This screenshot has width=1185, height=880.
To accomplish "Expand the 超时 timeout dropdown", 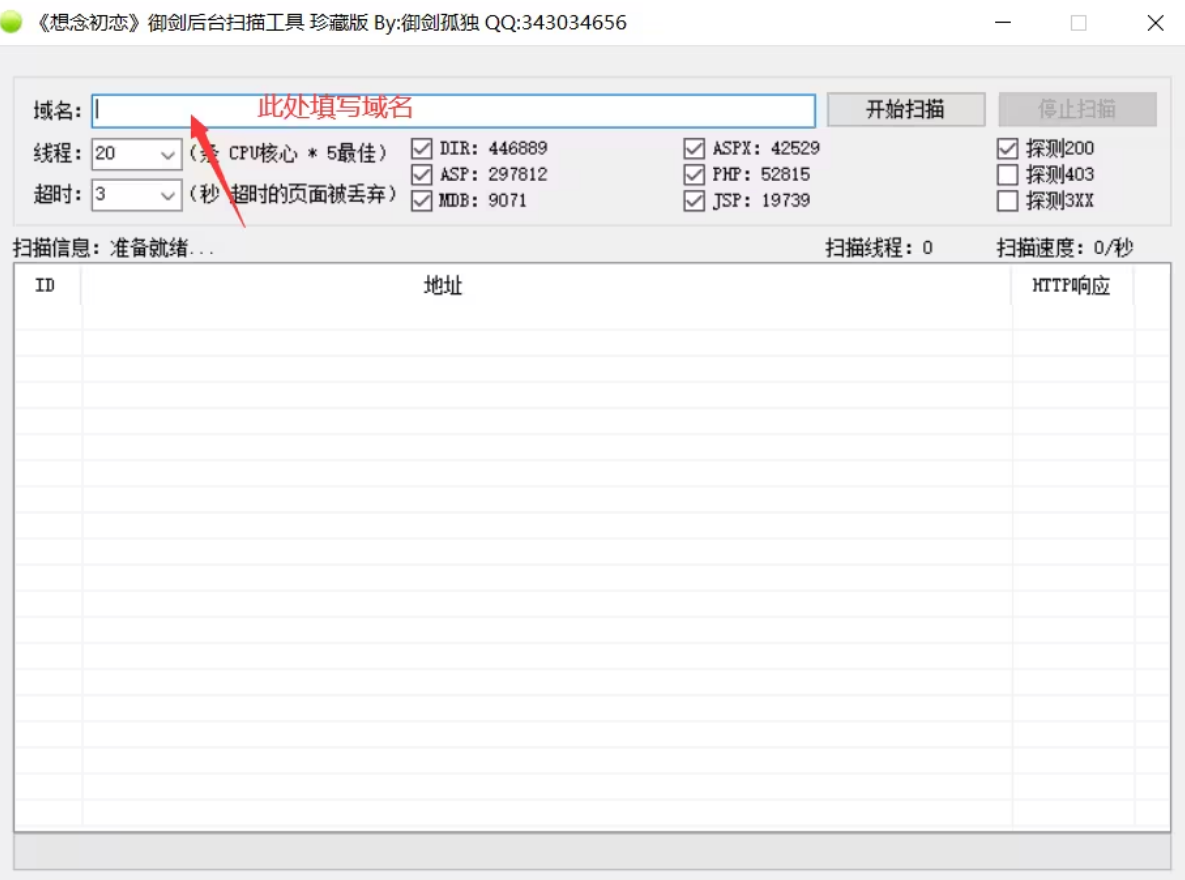I will [167, 196].
